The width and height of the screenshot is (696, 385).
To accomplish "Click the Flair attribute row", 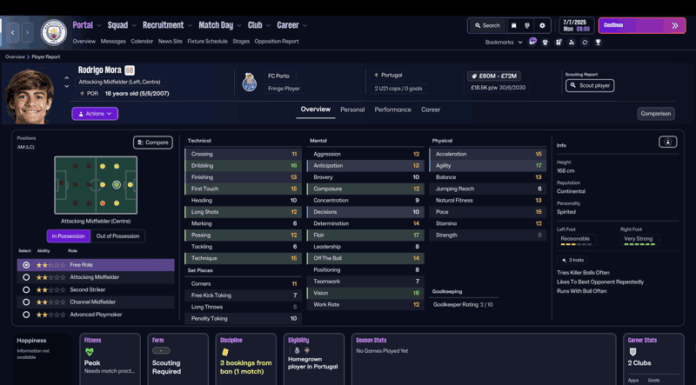I will (x=365, y=235).
